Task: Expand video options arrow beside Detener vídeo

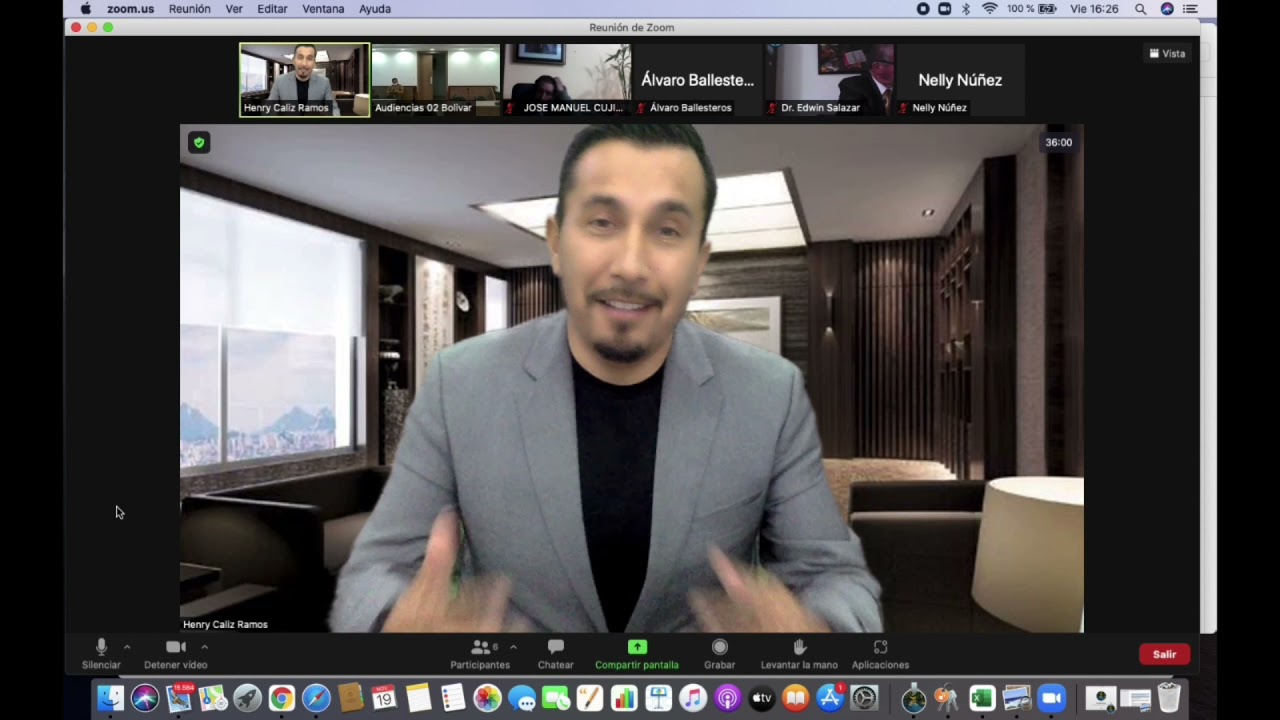Action: pos(204,647)
